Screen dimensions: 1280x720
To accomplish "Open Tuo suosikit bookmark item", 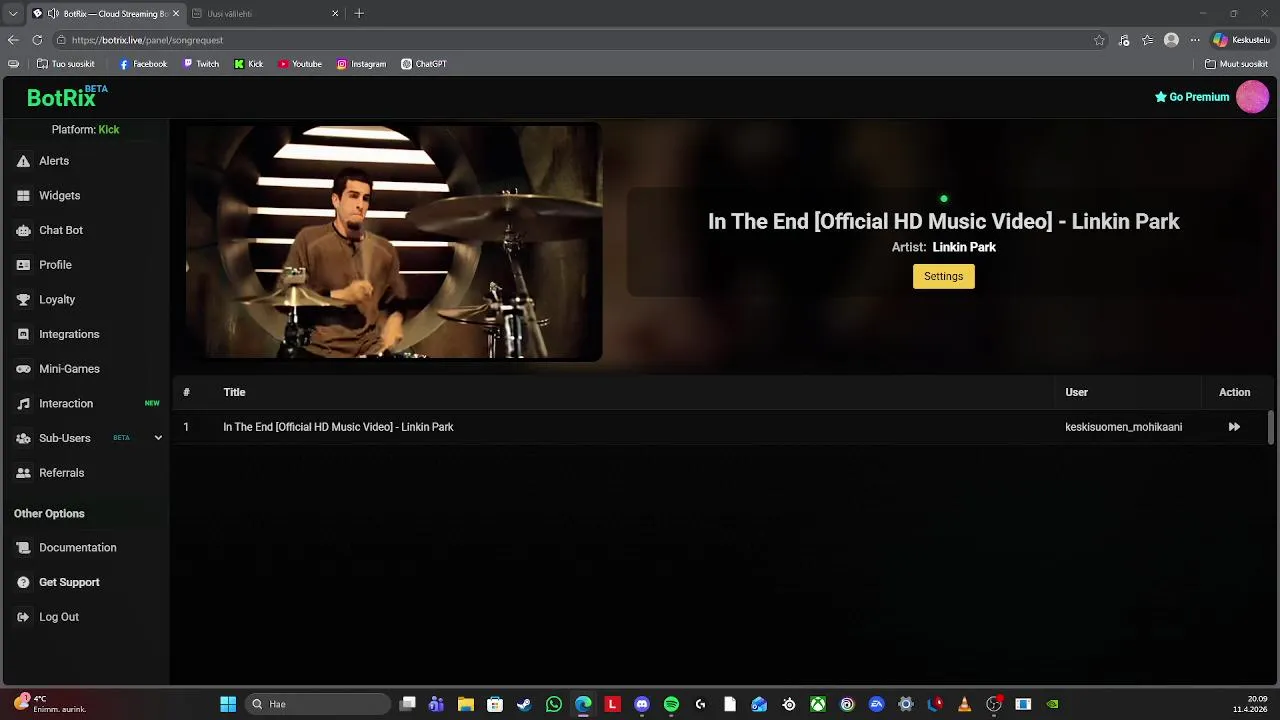I will click(65, 64).
